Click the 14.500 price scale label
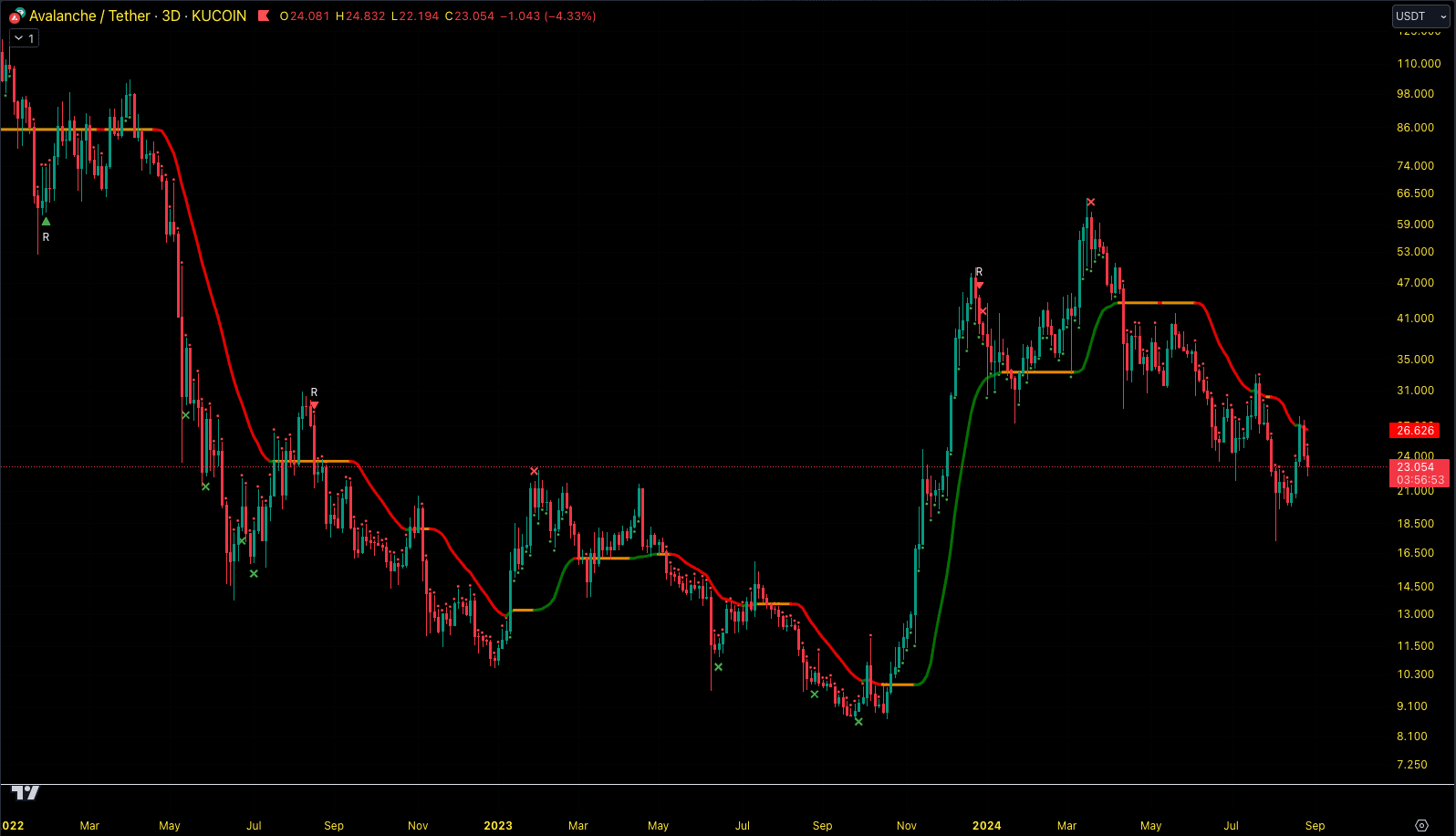This screenshot has height=836, width=1456. point(1415,586)
